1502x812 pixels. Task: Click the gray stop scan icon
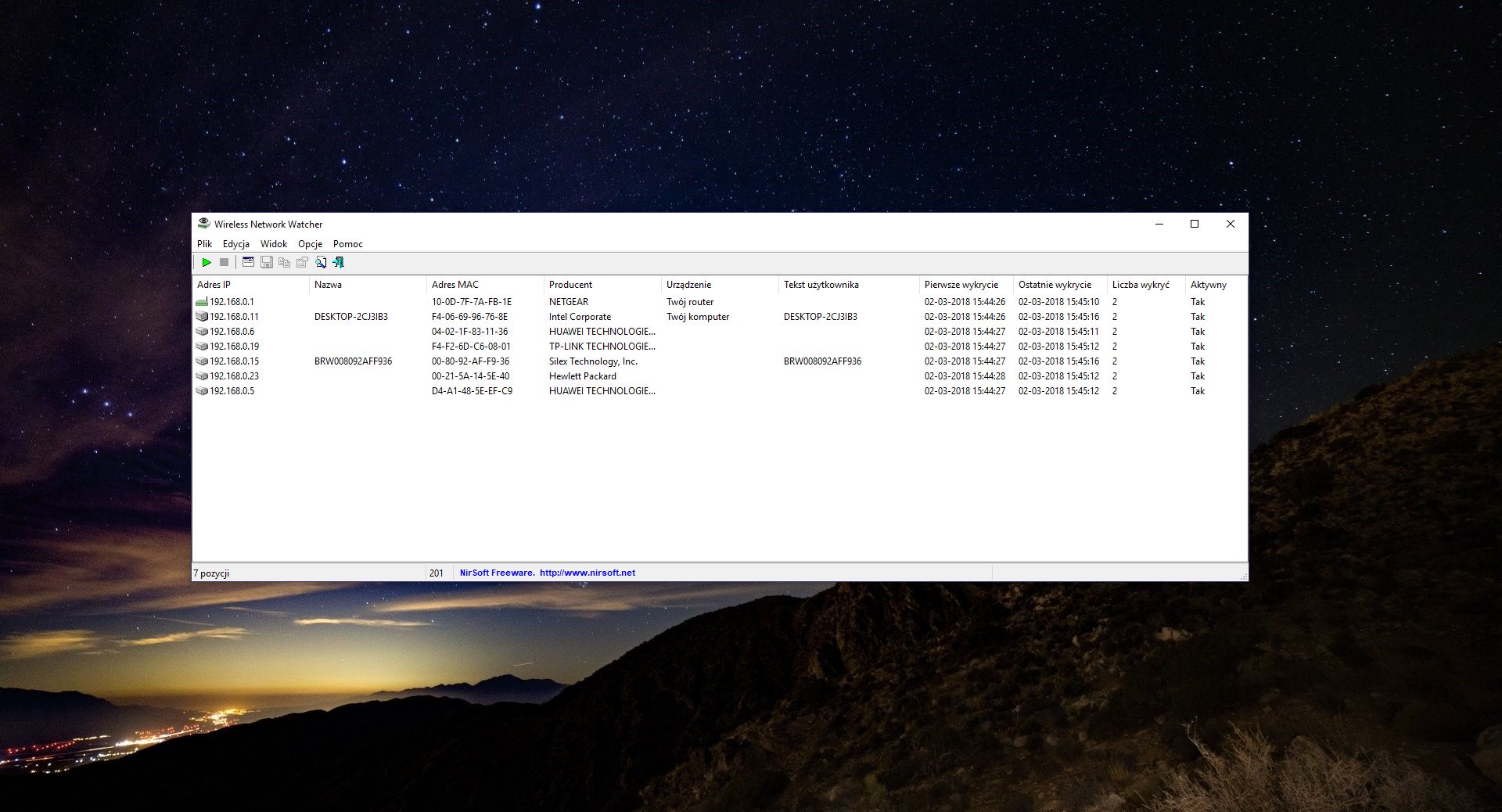(225, 263)
